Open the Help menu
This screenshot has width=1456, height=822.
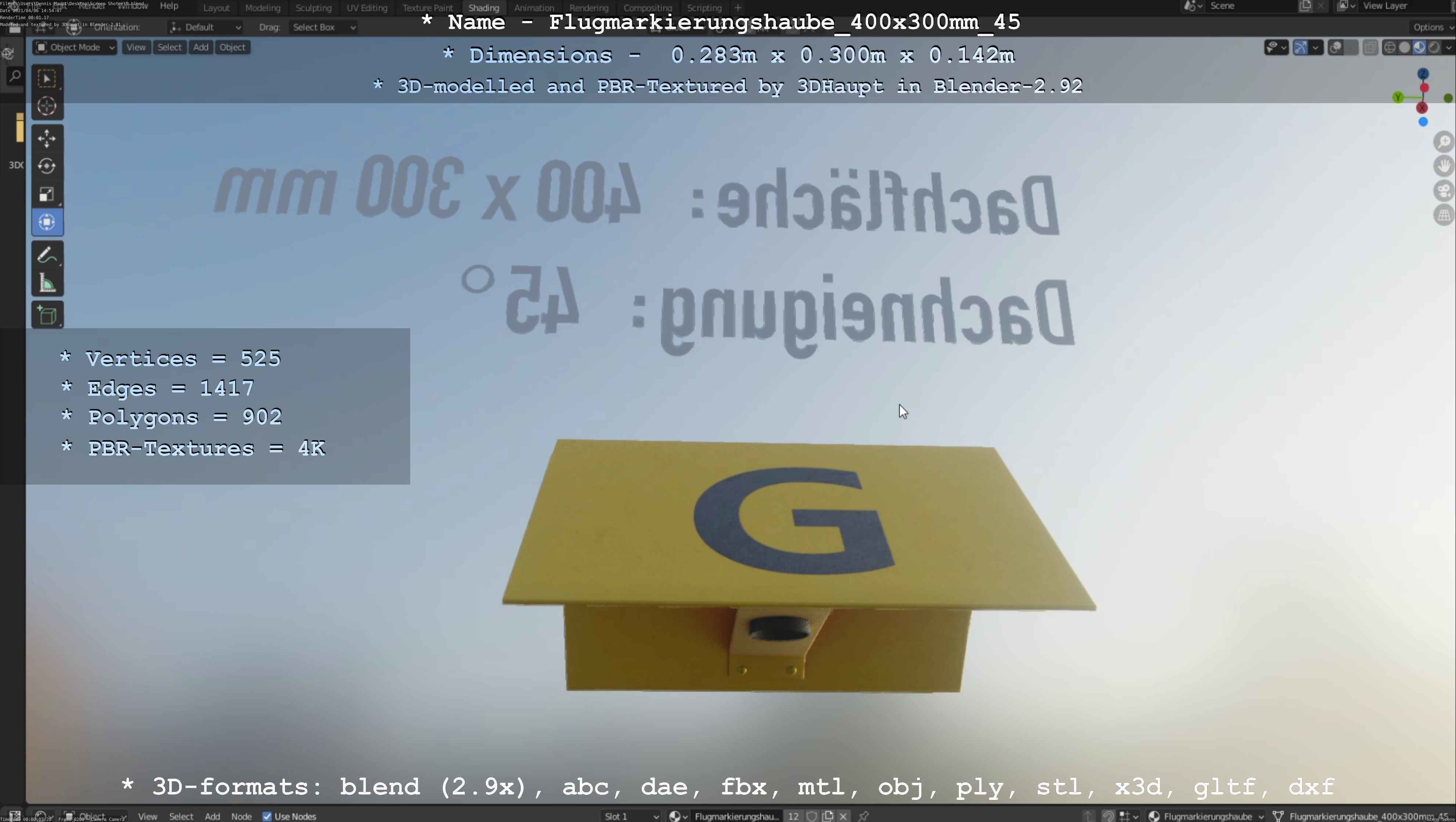pos(169,6)
